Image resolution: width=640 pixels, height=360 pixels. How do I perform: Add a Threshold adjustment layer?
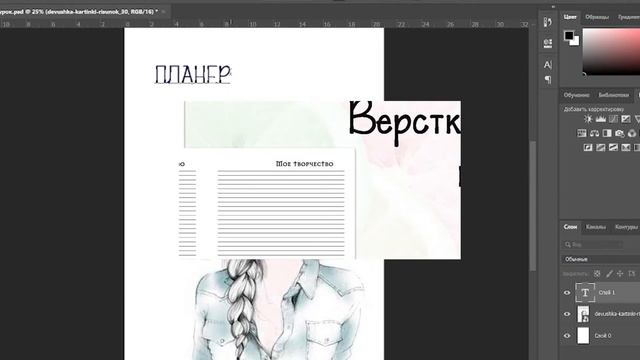pos(613,147)
